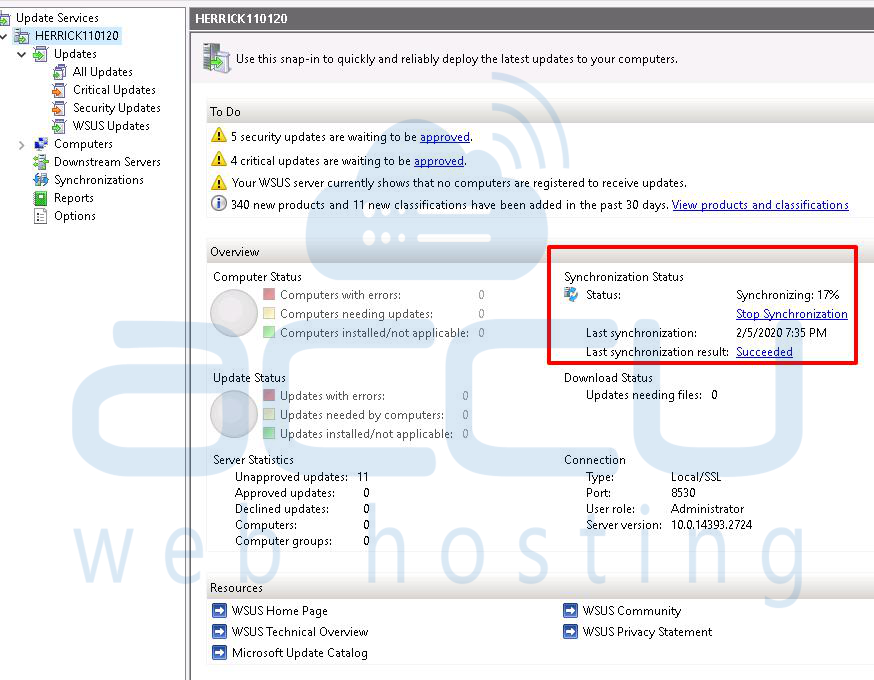Click 'Unapproved updates:' statistic label

(x=291, y=477)
